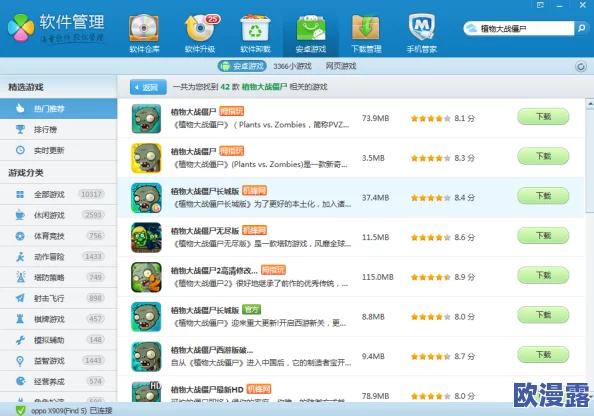The height and width of the screenshot is (416, 594).
Task: Select 射击飞行 category (898)
Action: pos(58,298)
